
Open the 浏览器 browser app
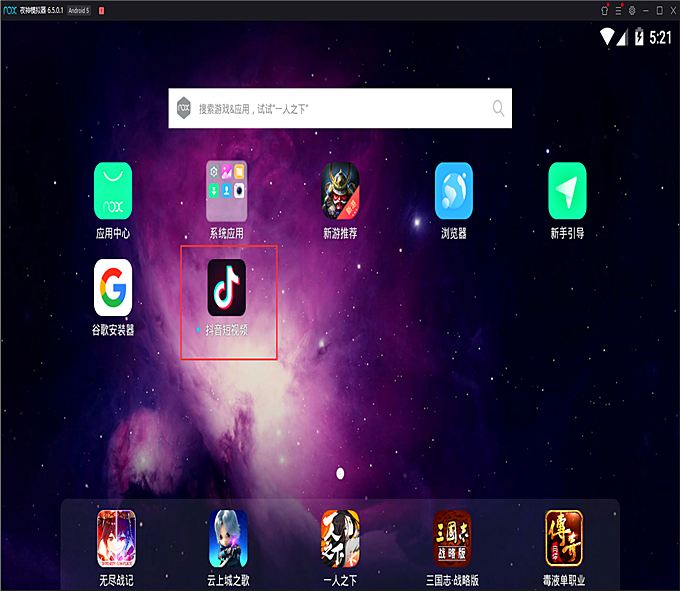[454, 191]
